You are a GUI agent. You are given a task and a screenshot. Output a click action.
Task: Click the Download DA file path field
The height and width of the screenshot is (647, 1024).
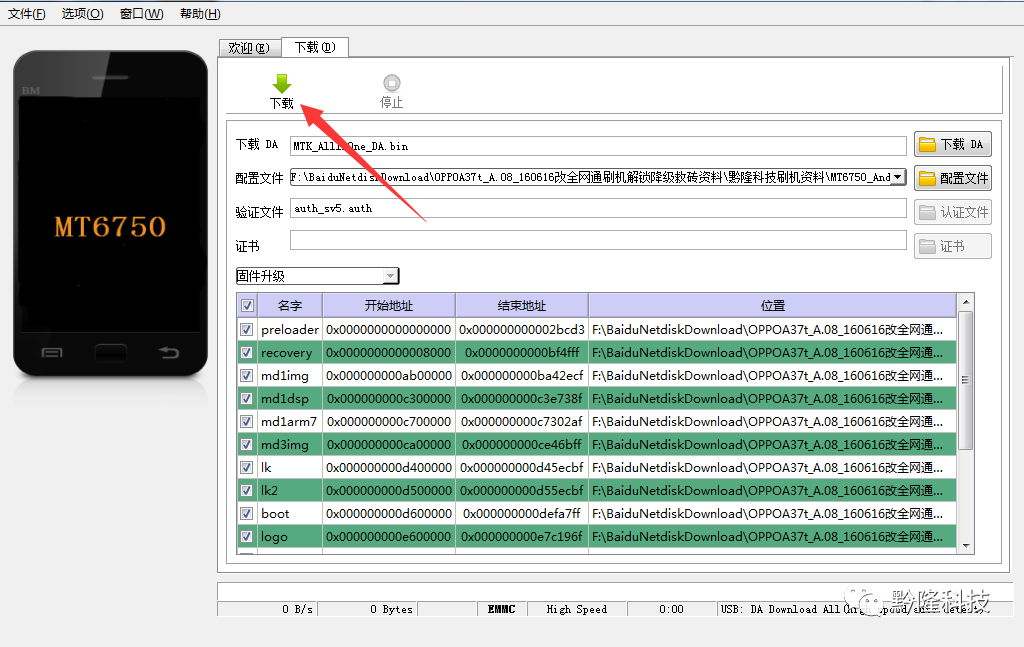coord(598,146)
